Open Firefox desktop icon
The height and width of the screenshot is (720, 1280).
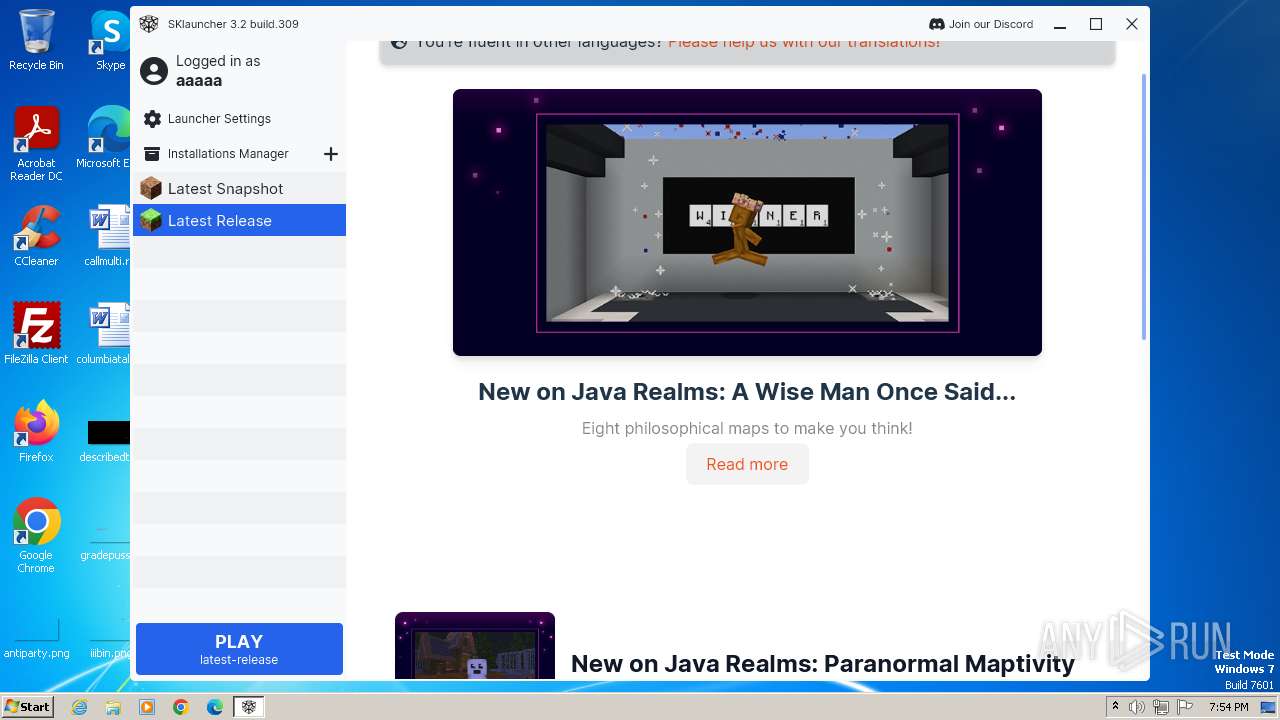pos(36,432)
